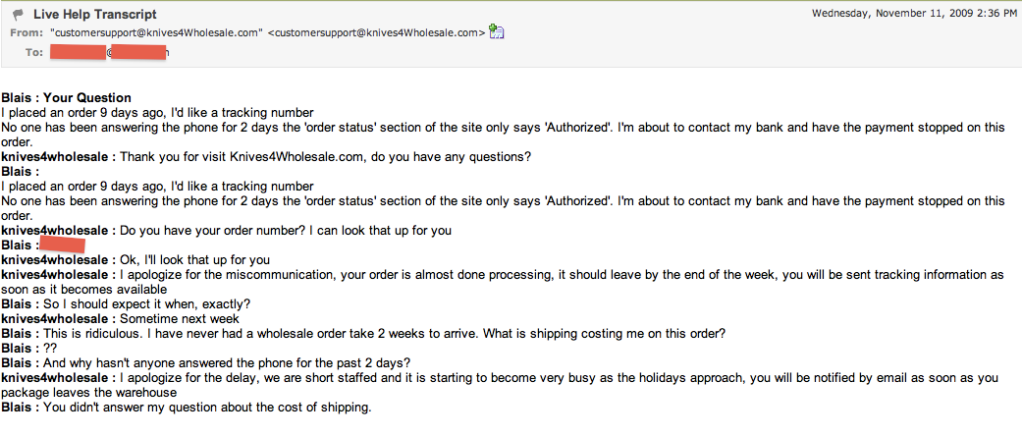Click the redacted order number after Blais

pyautogui.click(x=62, y=245)
